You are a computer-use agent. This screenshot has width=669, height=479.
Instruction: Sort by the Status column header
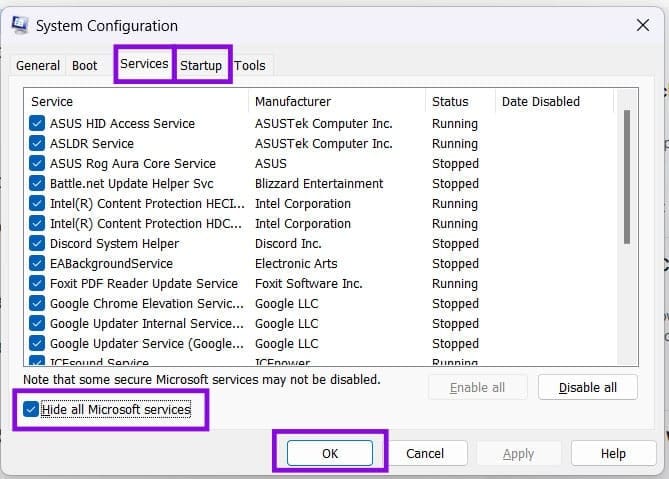(x=460, y=102)
